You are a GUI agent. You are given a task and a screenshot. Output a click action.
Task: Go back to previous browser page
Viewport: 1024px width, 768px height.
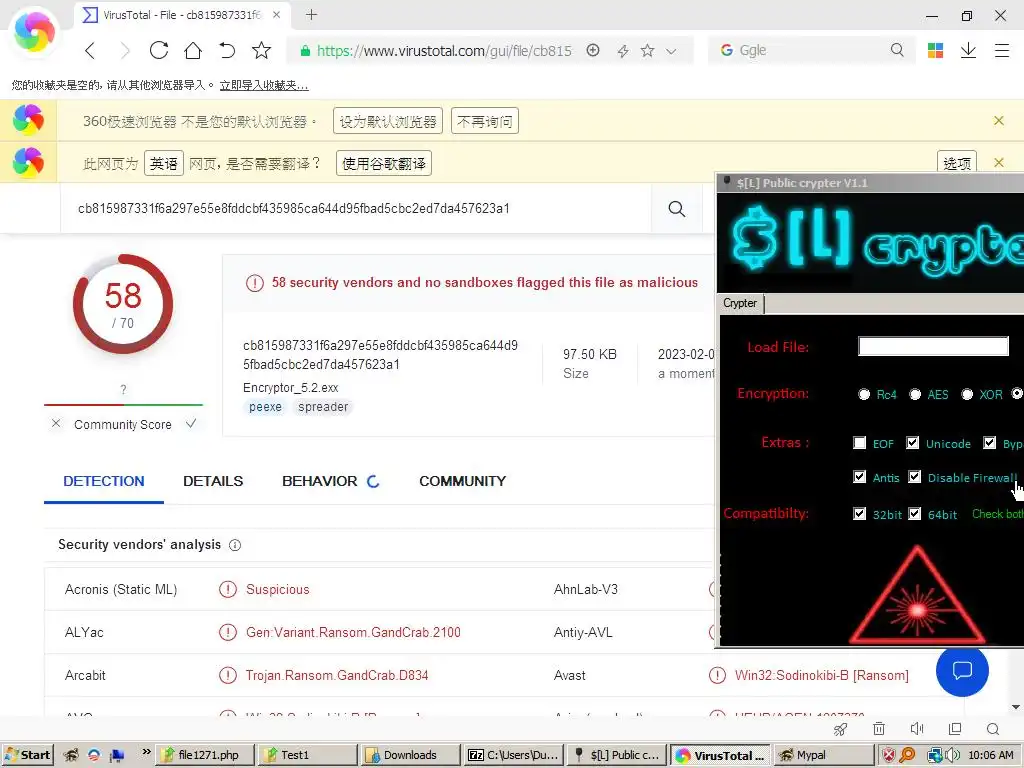pos(91,50)
